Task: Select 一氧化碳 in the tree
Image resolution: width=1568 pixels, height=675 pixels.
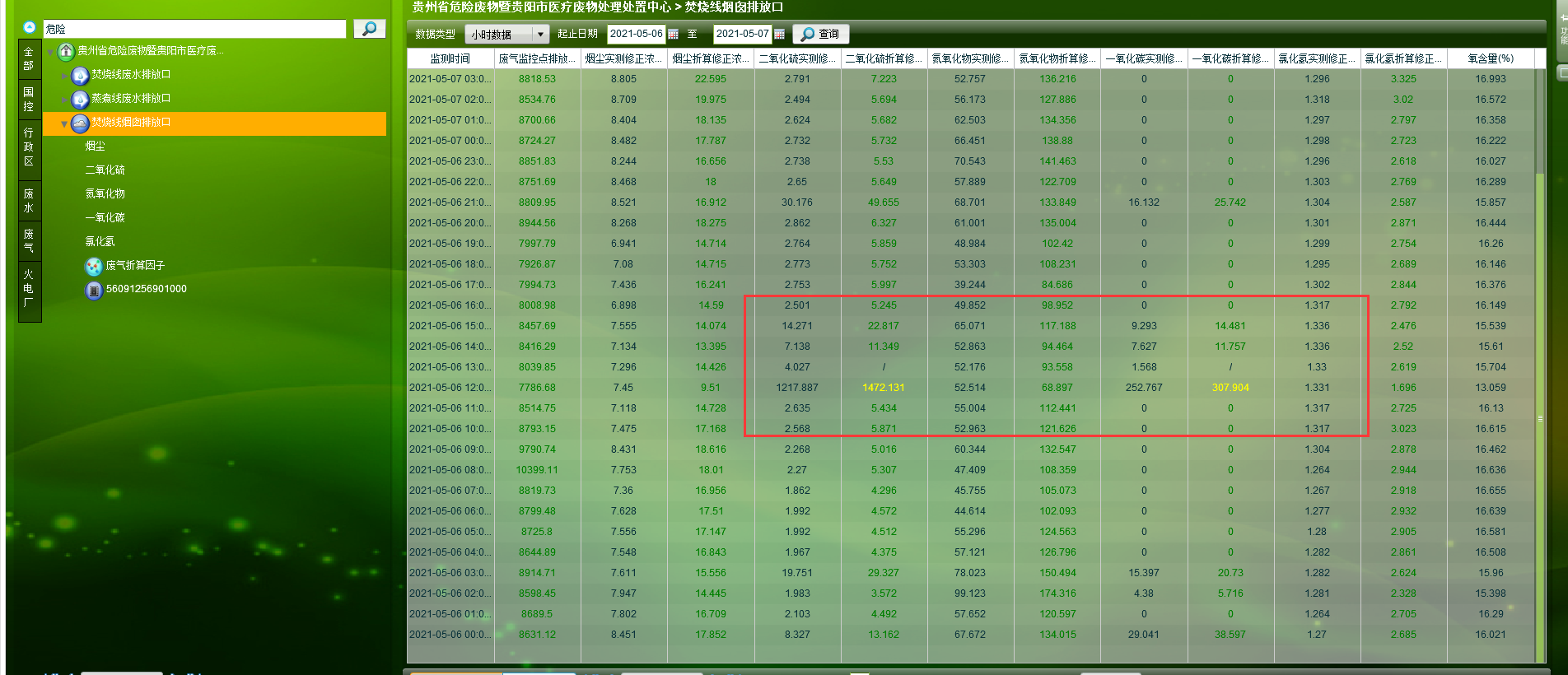Action: (105, 217)
